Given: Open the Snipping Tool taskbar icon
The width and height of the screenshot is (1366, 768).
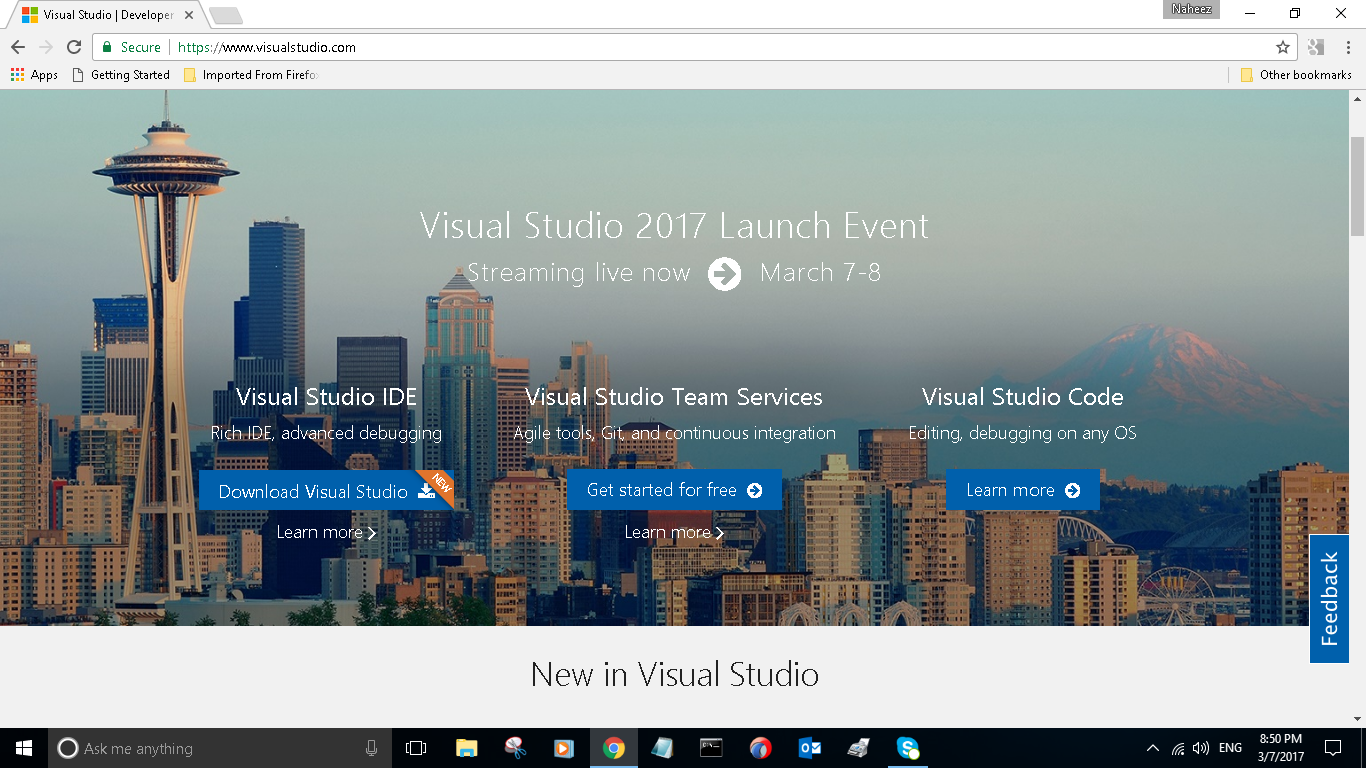Looking at the screenshot, I should pos(515,748).
